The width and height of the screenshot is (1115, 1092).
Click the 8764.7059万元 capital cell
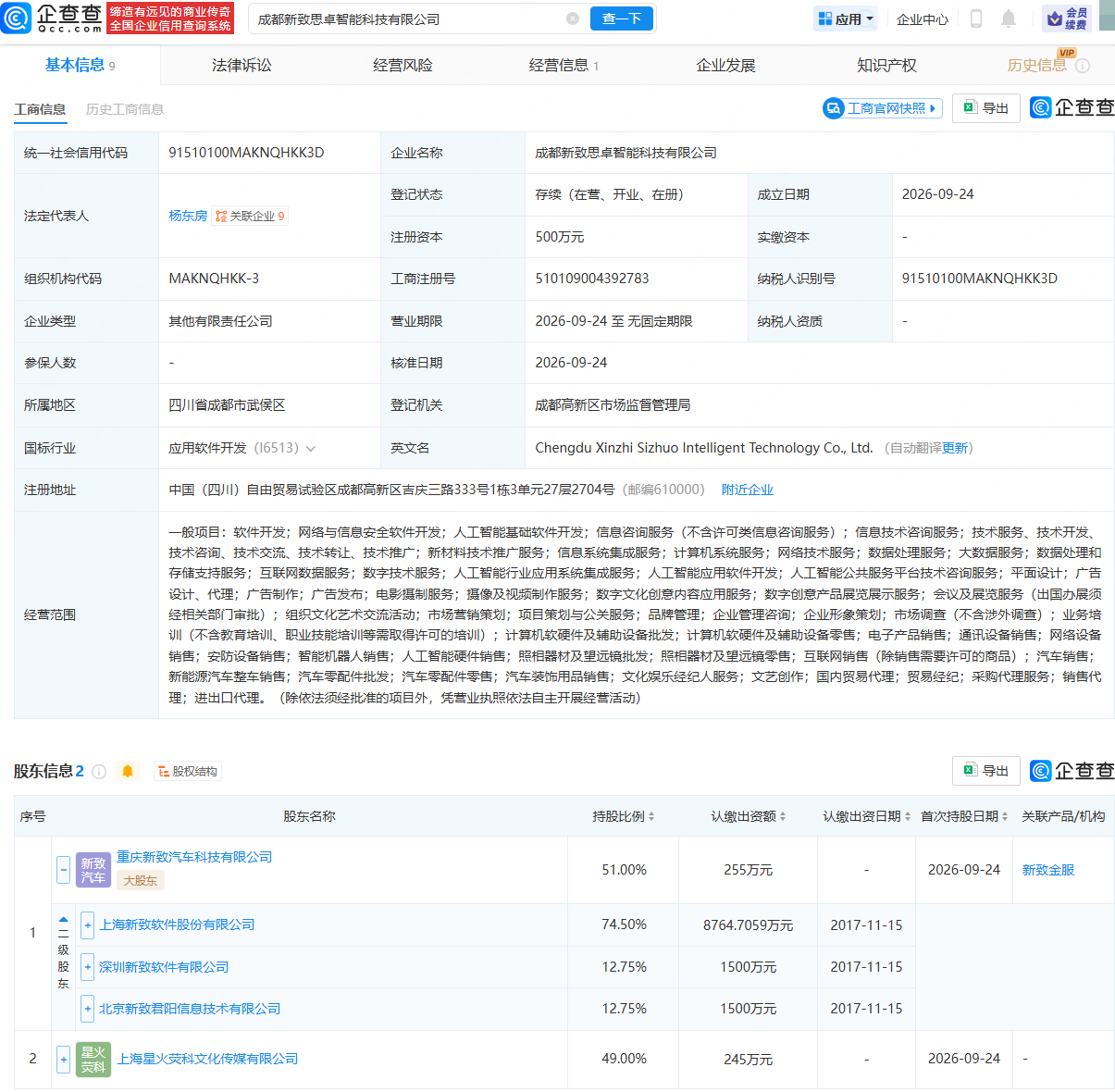pyautogui.click(x=749, y=925)
